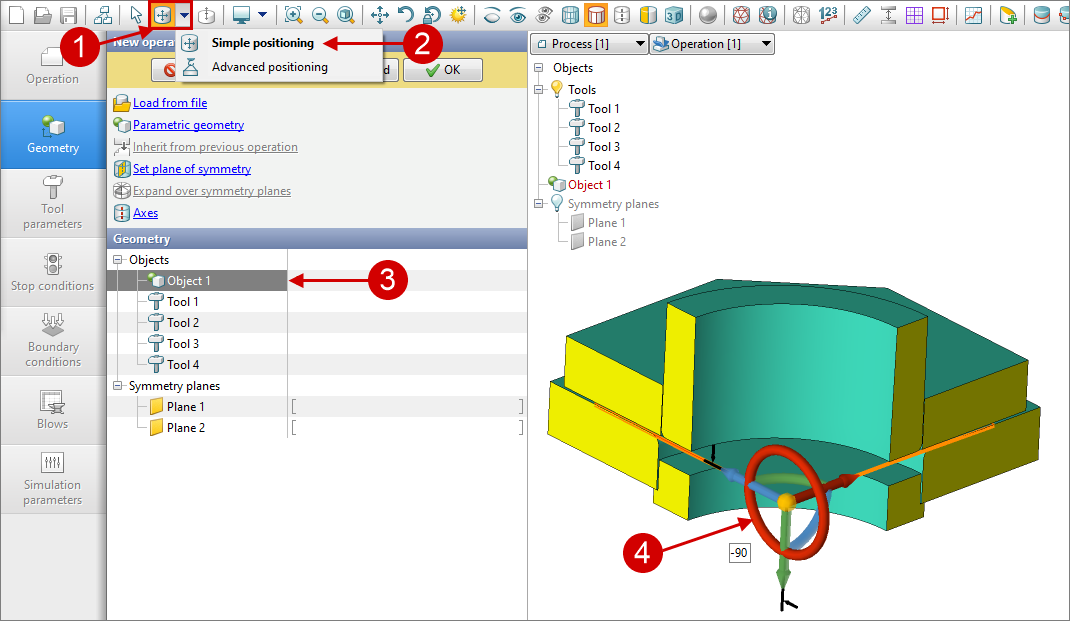Image resolution: width=1070 pixels, height=621 pixels.
Task: Open the positioning tool dropdown arrow
Action: 183,15
